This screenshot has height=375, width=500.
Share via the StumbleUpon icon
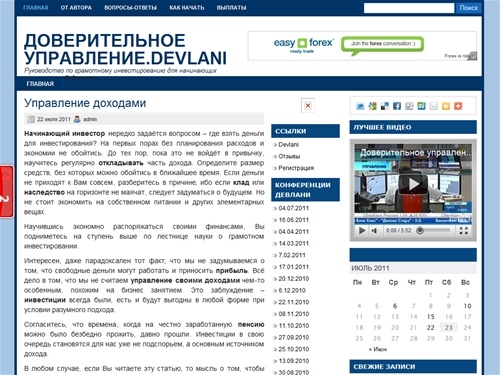point(421,106)
